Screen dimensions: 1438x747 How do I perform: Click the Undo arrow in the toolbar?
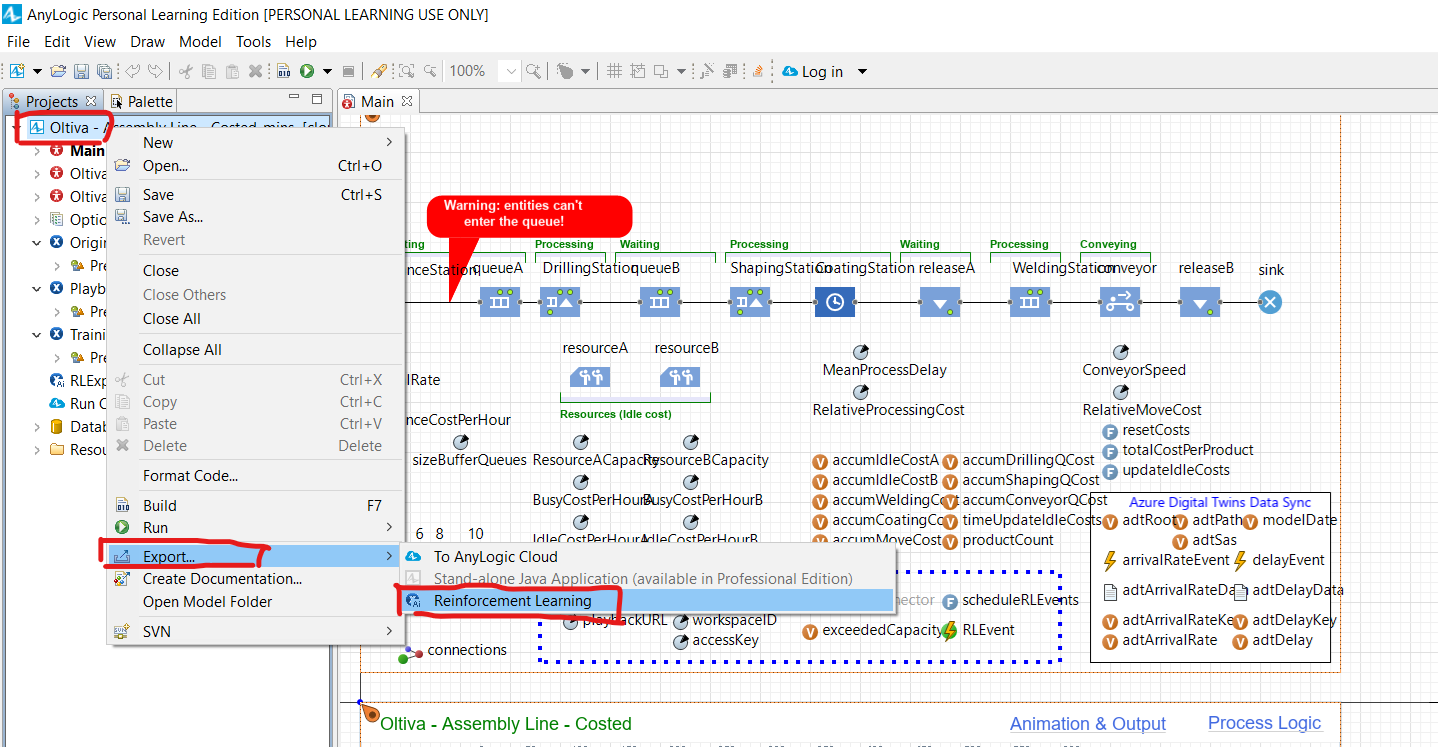(x=133, y=71)
